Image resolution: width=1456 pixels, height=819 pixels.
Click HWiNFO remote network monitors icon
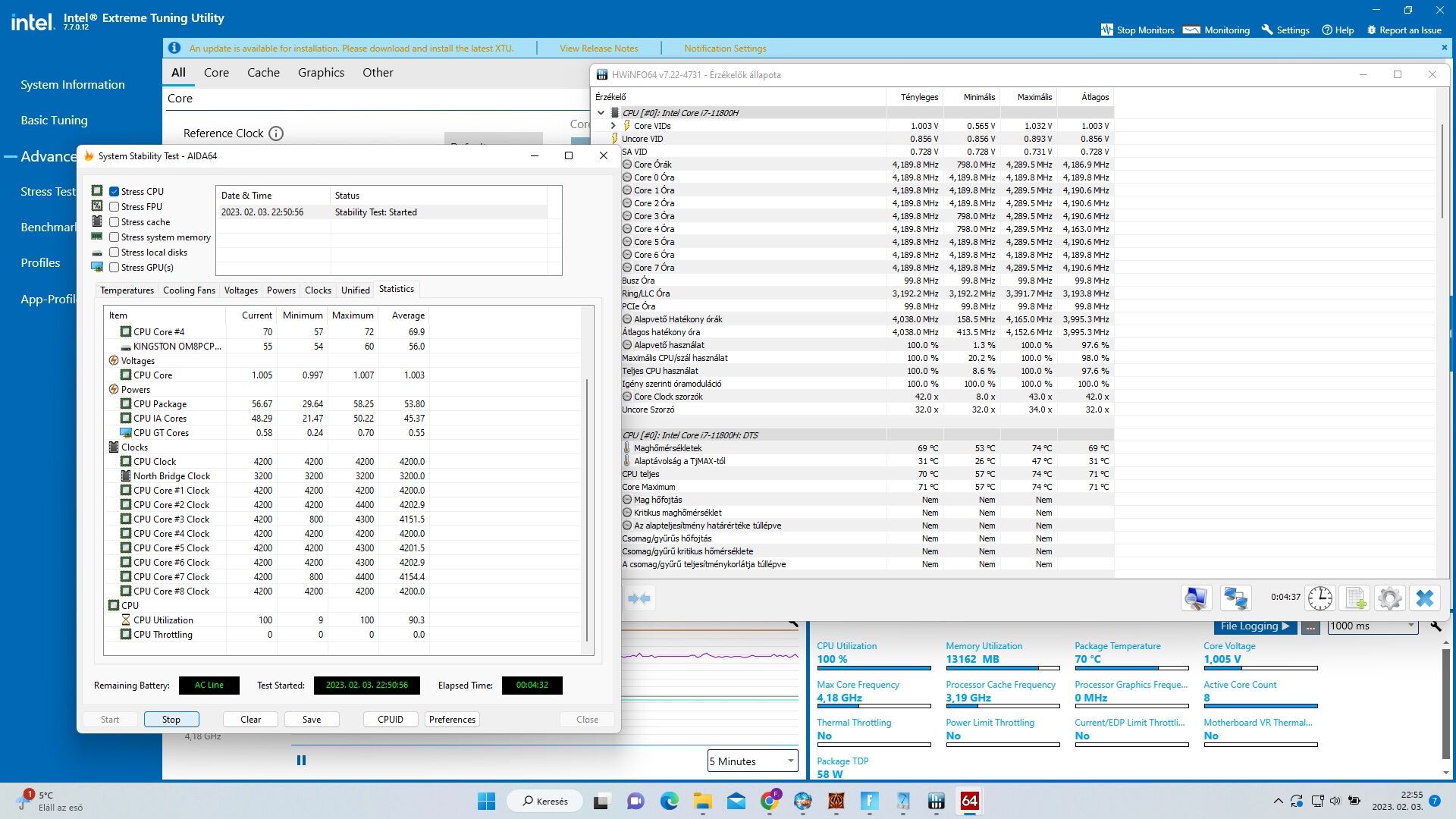(1235, 598)
